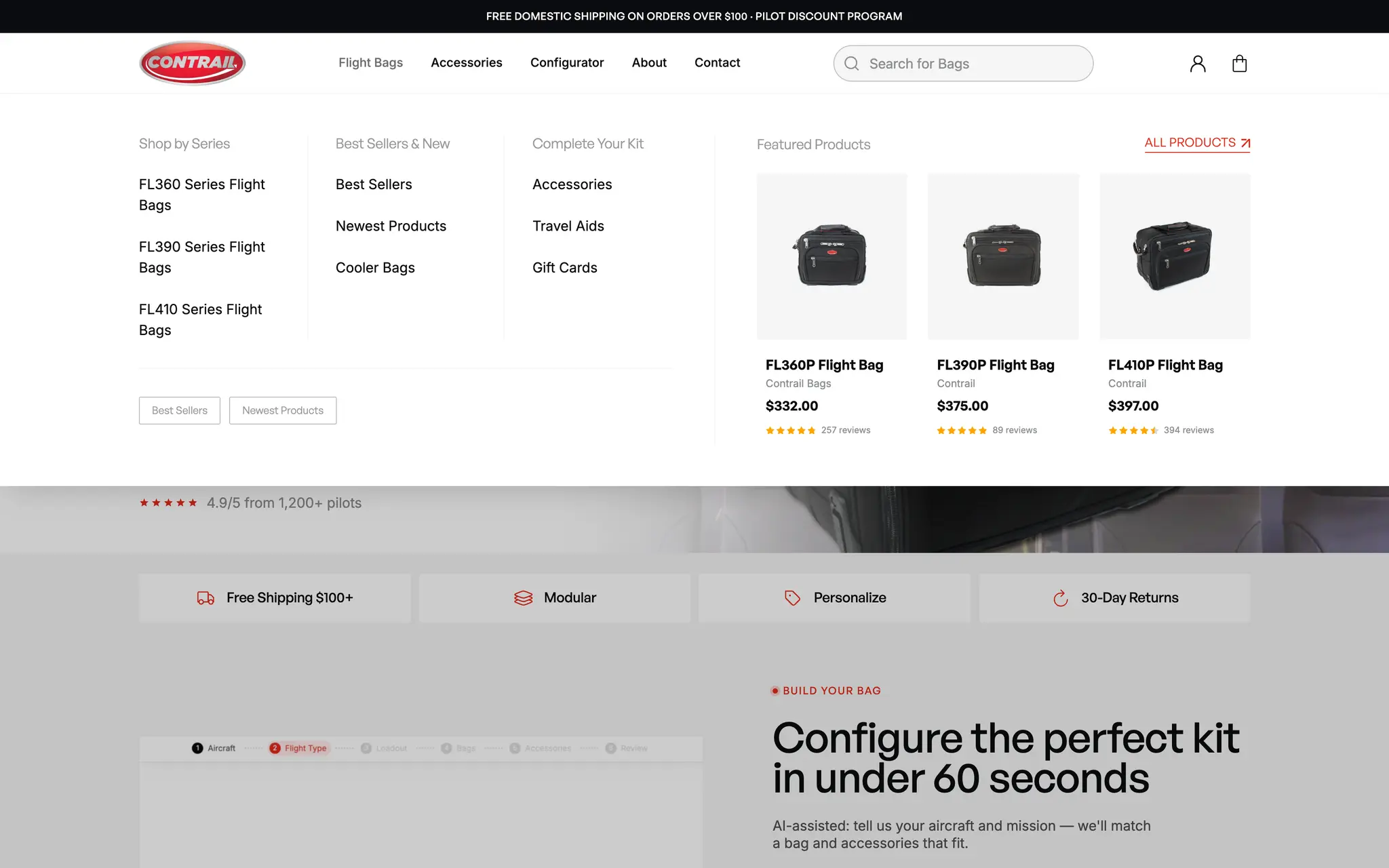Select Best Sellers link in menu column
The width and height of the screenshot is (1389, 868).
374,184
